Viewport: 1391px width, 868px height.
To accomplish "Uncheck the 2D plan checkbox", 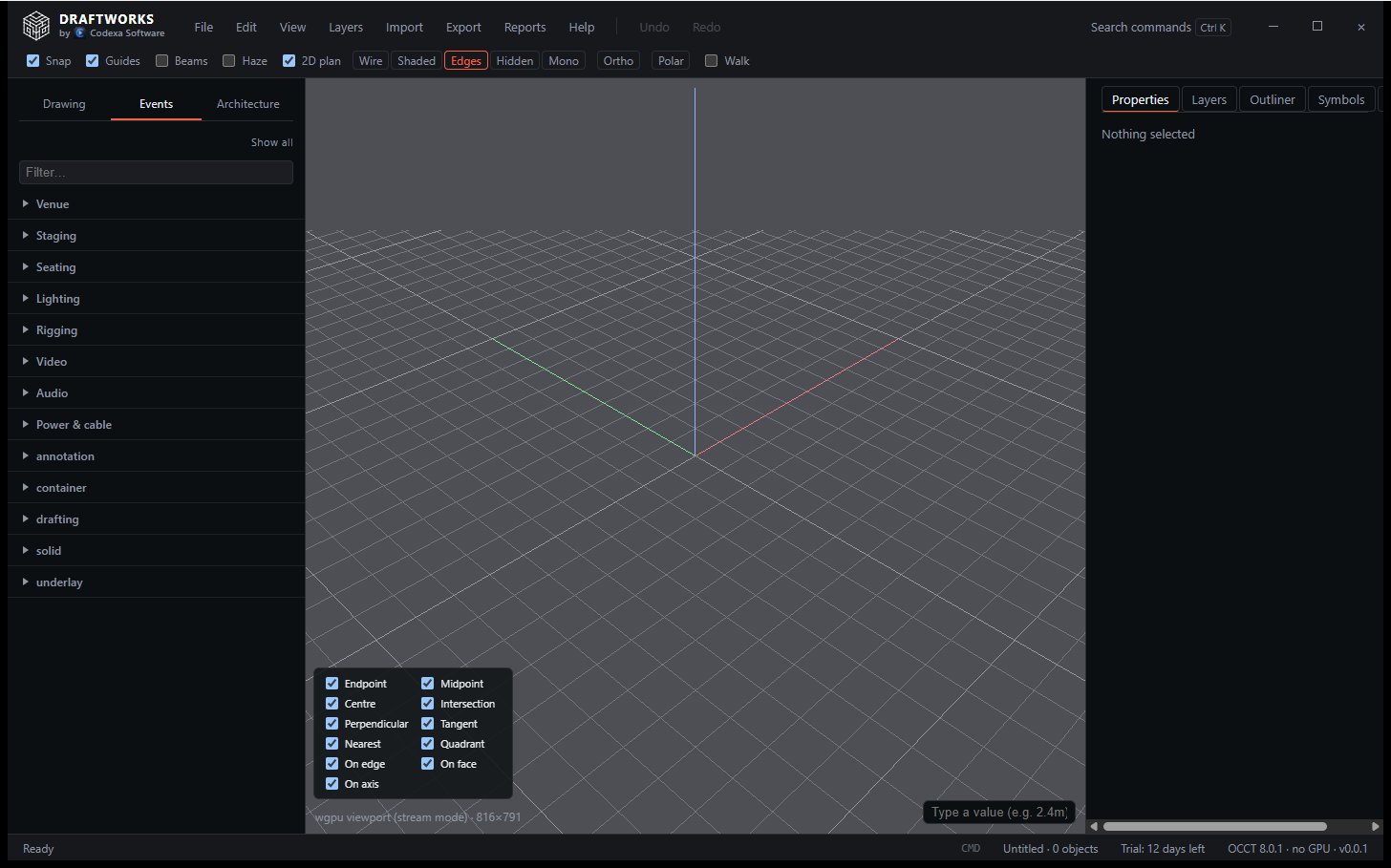I will (289, 60).
